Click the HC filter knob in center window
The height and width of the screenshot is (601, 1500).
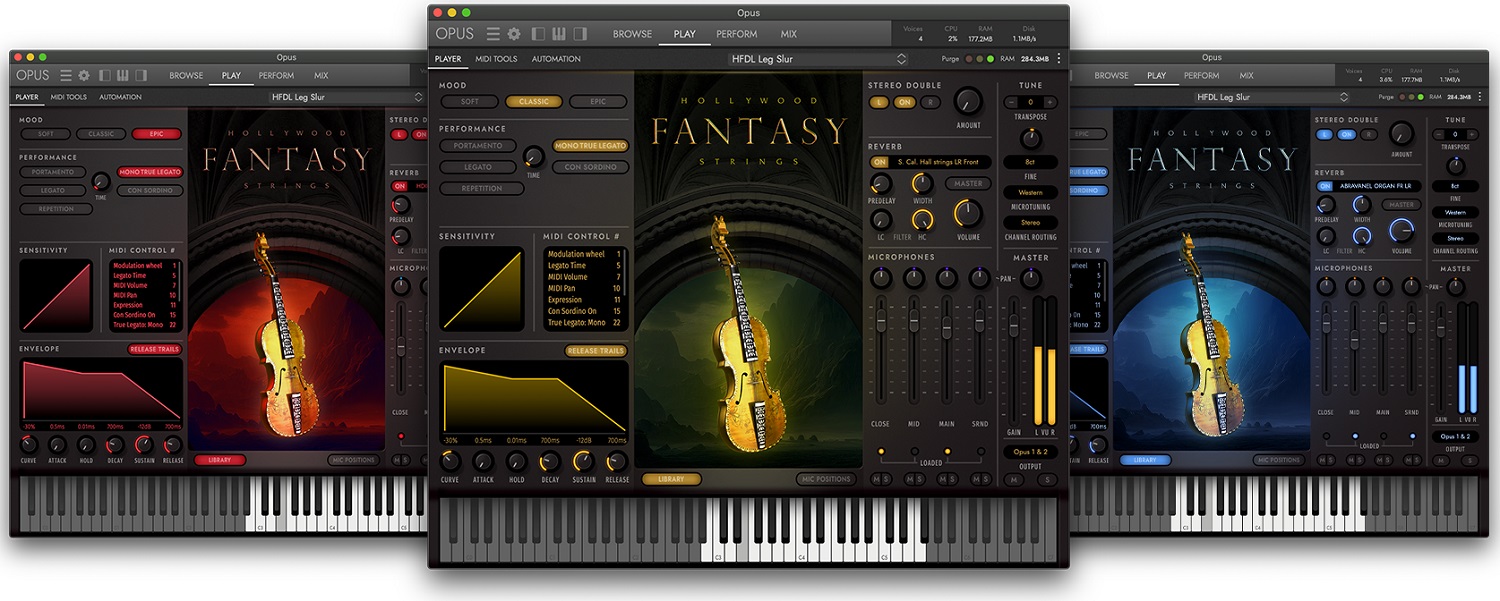(x=922, y=220)
